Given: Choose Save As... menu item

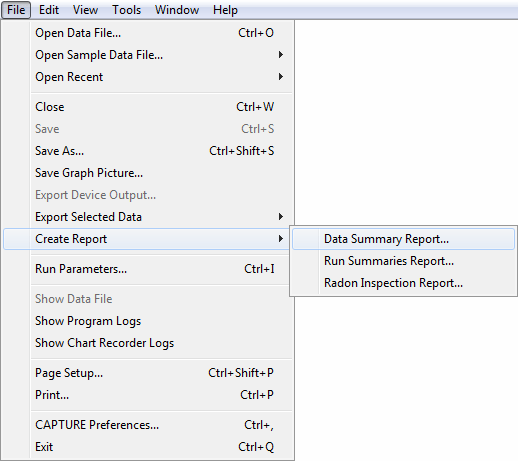Looking at the screenshot, I should tap(148, 151).
